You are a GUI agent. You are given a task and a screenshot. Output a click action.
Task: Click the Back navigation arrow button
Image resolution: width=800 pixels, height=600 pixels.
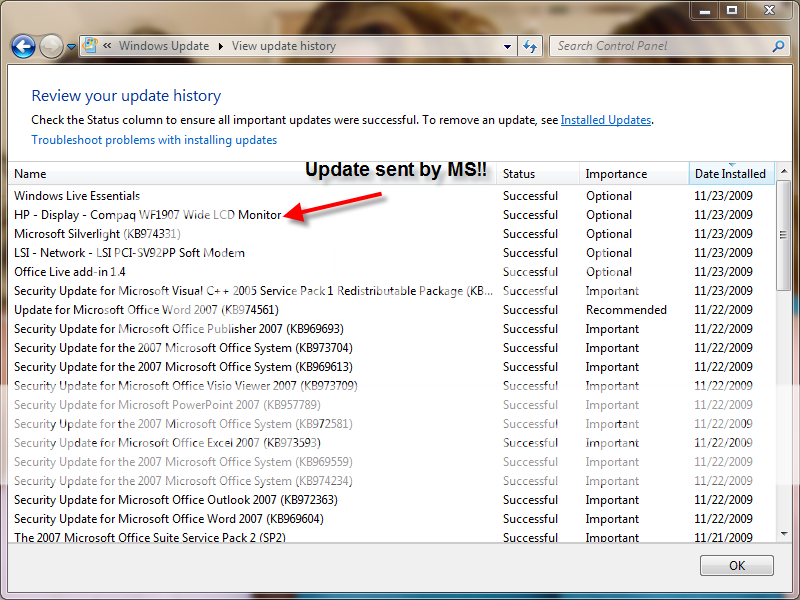[x=23, y=46]
